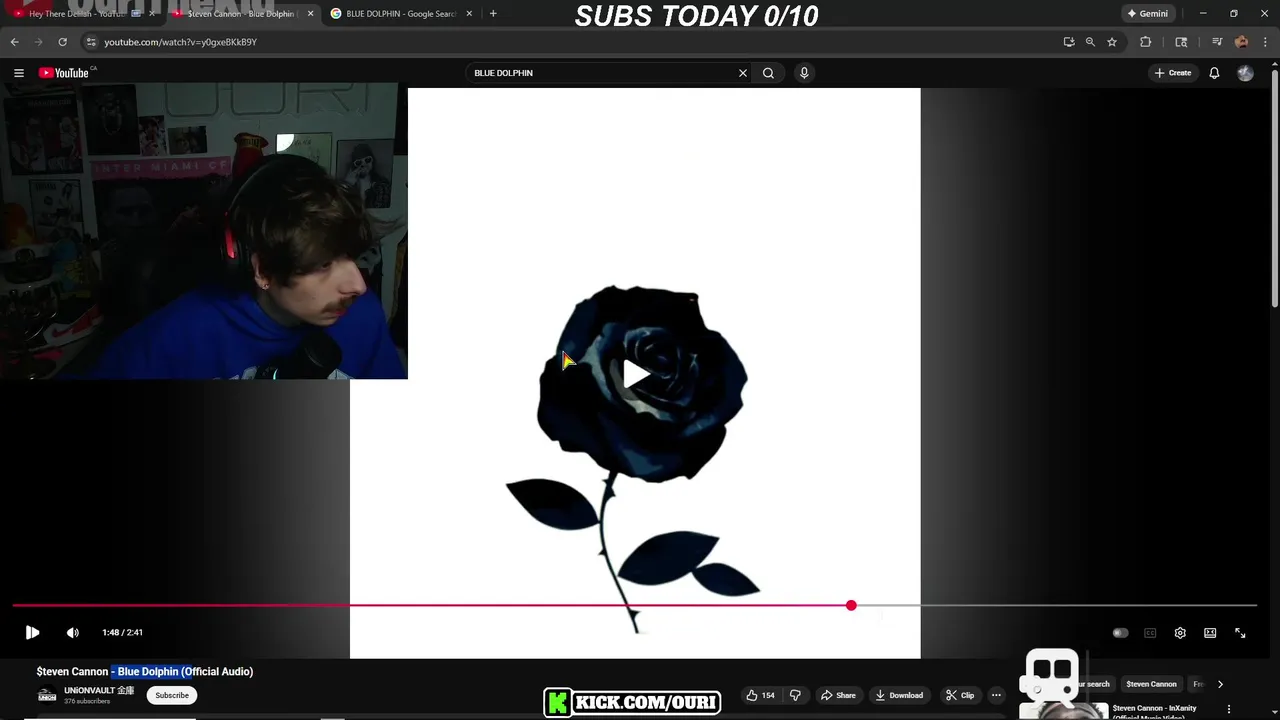The width and height of the screenshot is (1280, 720).
Task: Like the video with 154 likes
Action: click(x=761, y=695)
